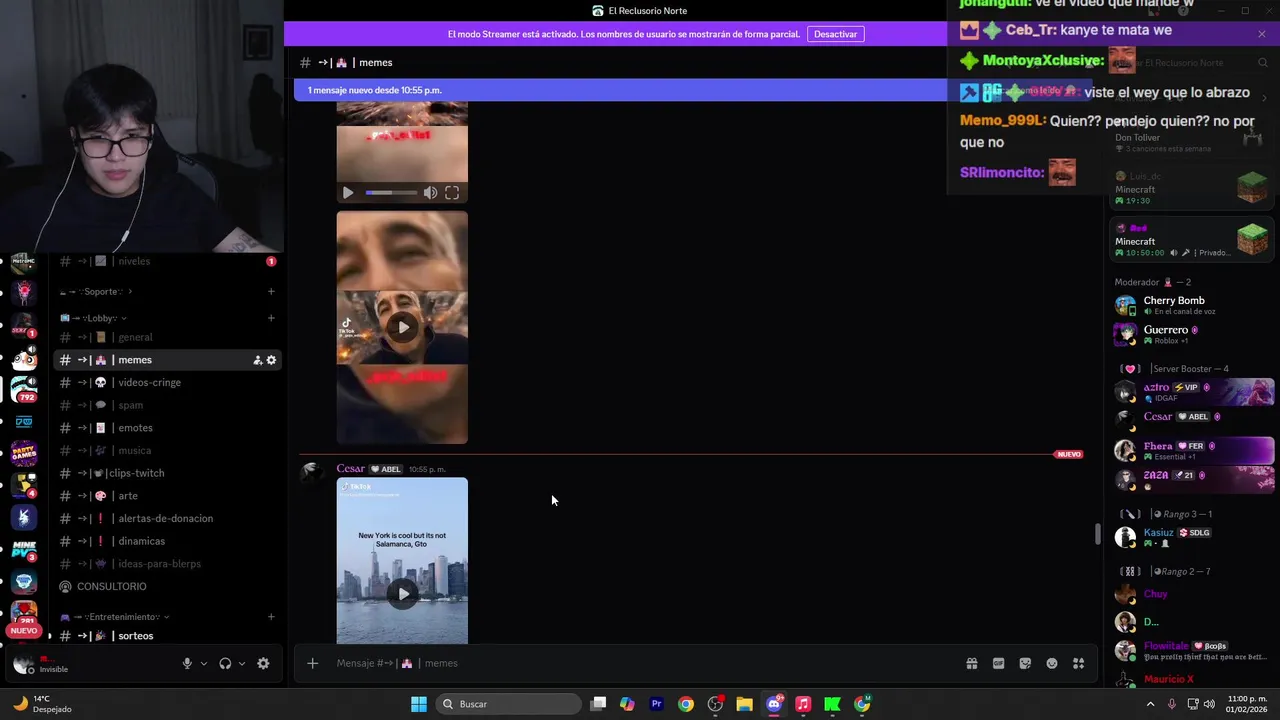The height and width of the screenshot is (720, 1280).
Task: Open the general channel
Action: pos(167,337)
